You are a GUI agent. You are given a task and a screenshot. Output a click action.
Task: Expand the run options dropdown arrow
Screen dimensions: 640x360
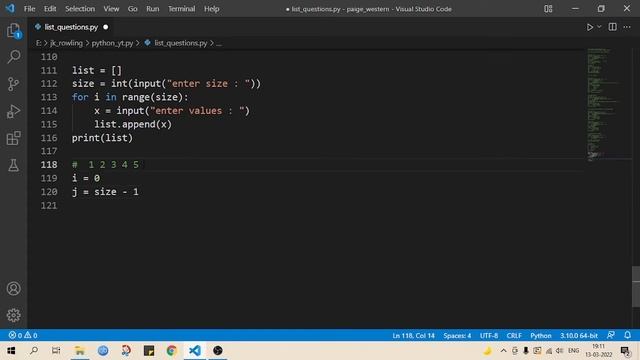[x=599, y=27]
